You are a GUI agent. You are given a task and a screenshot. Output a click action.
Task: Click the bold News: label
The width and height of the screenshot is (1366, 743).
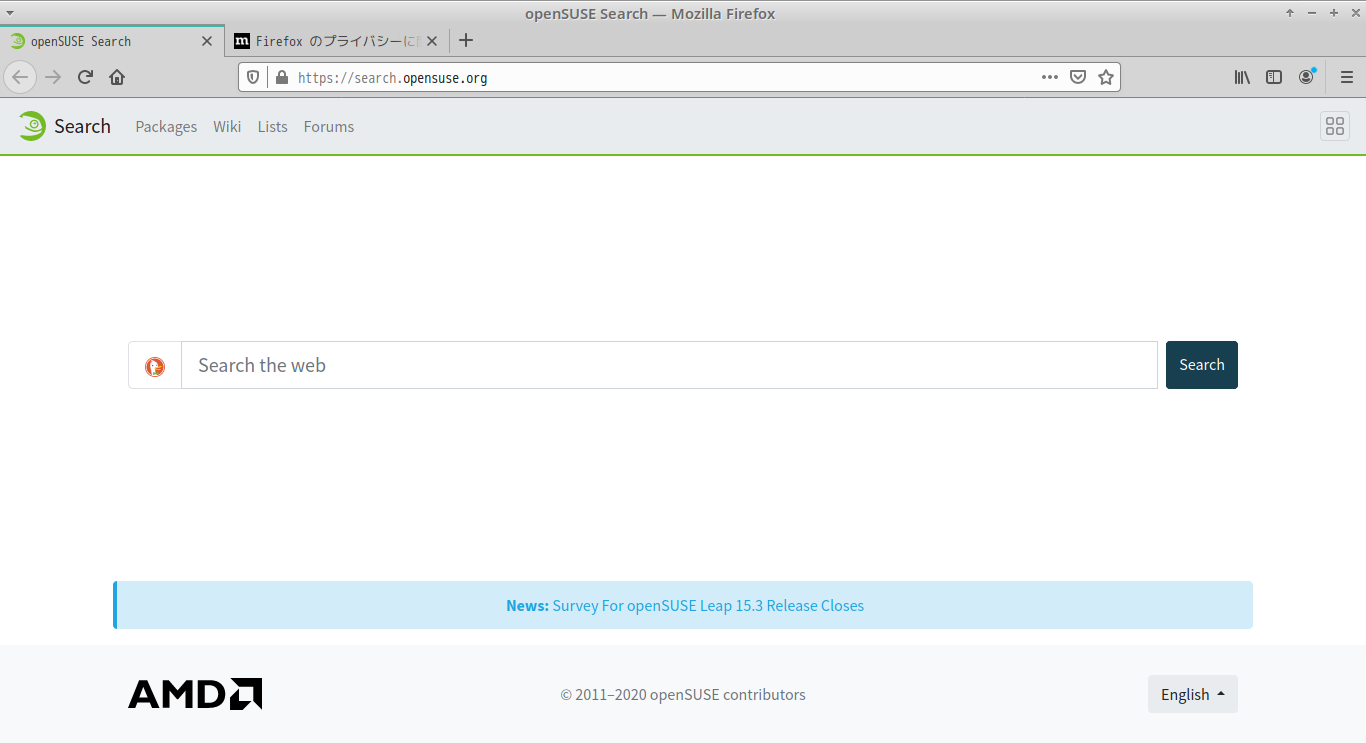[x=527, y=606]
